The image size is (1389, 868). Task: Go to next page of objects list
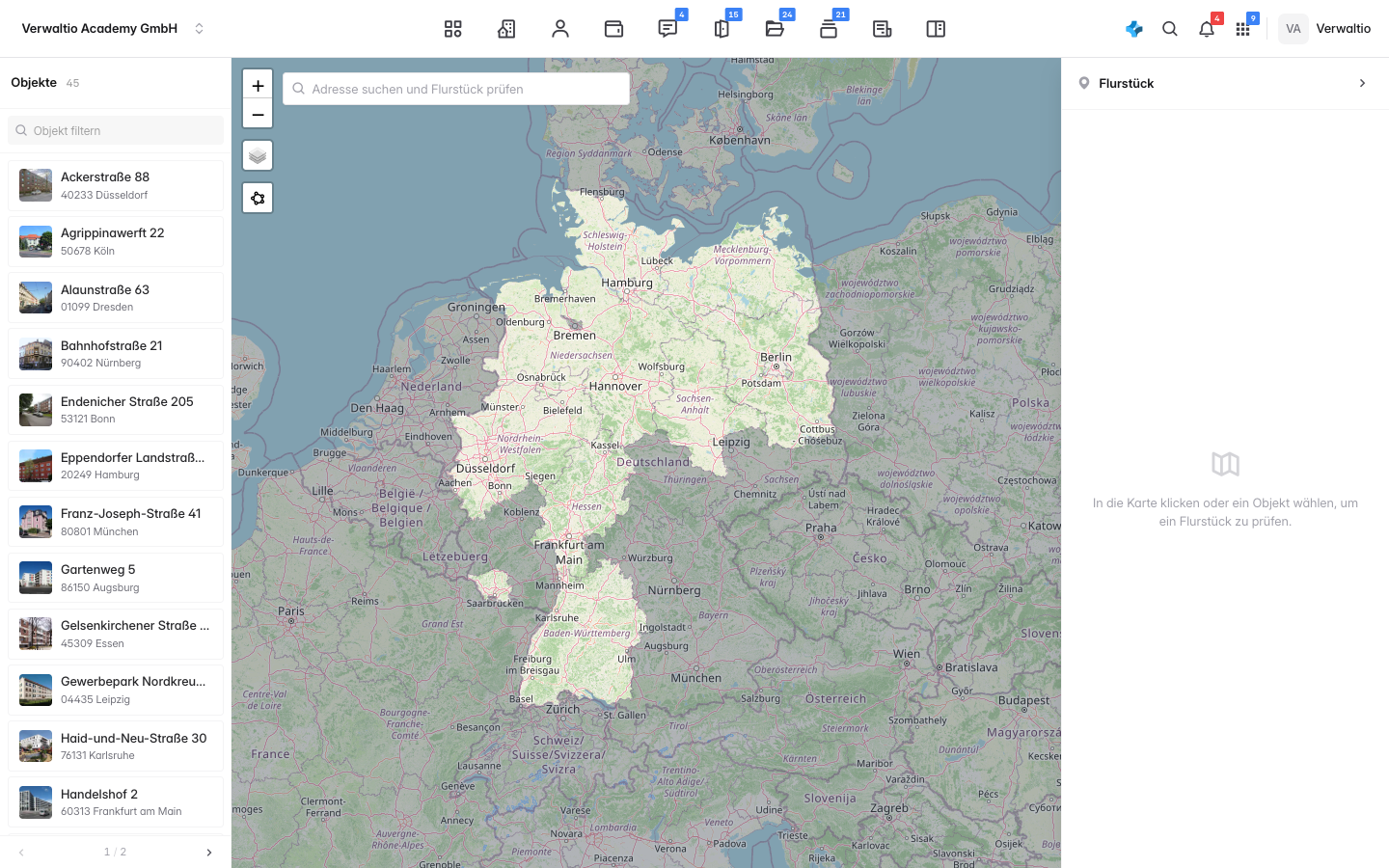[208, 853]
